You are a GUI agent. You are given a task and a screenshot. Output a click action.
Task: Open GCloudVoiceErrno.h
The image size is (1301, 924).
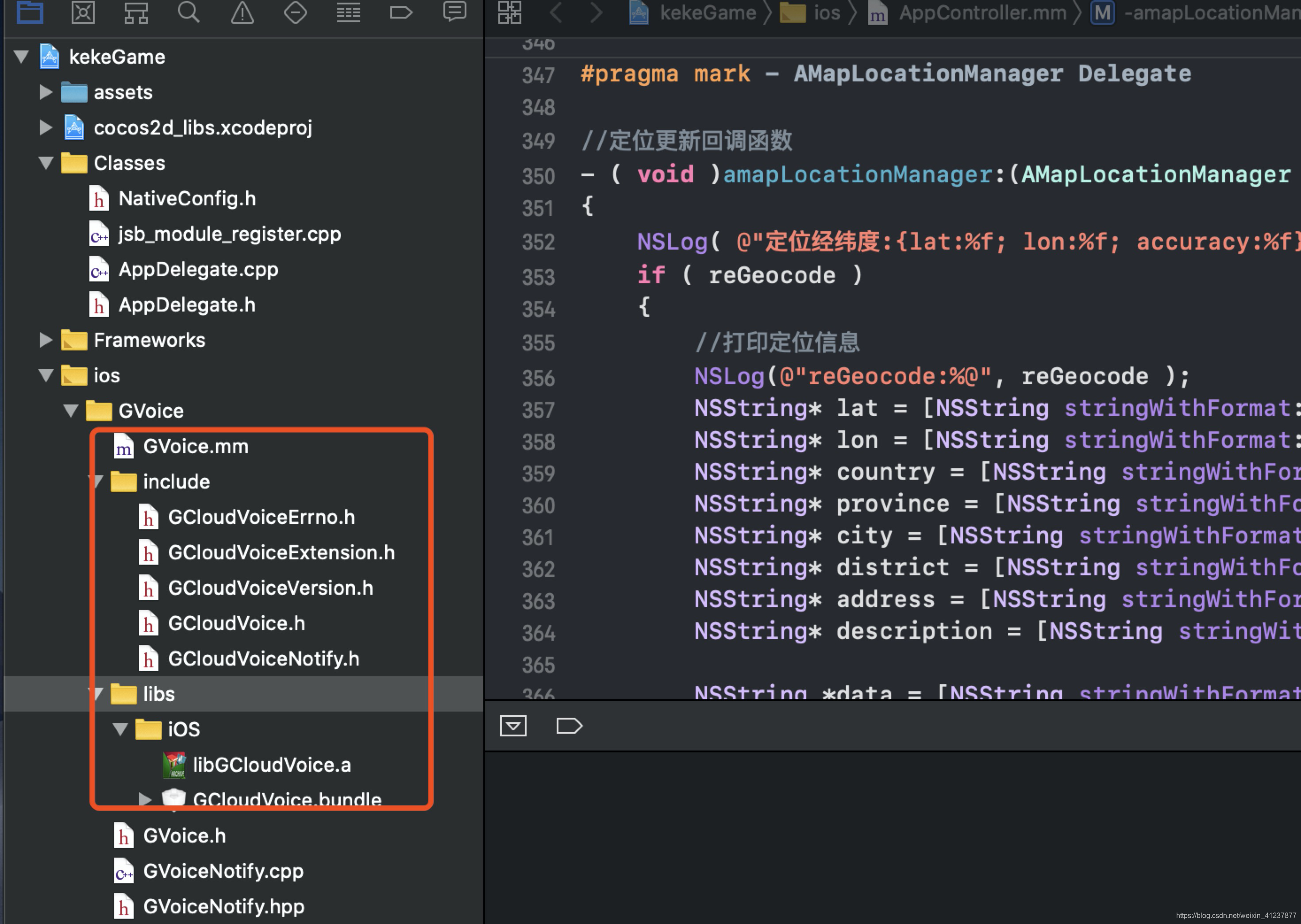[261, 516]
